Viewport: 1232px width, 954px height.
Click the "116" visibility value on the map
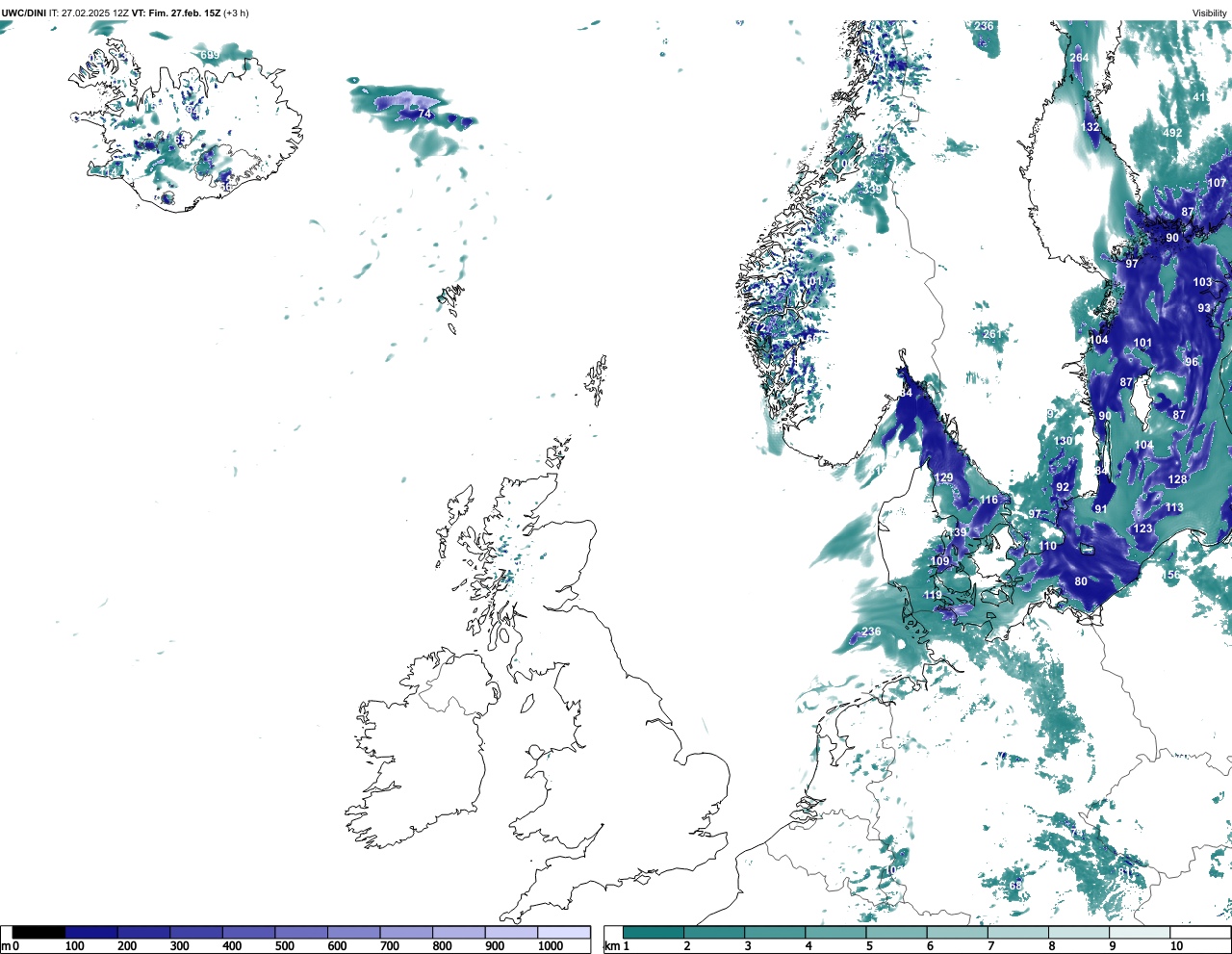point(989,500)
